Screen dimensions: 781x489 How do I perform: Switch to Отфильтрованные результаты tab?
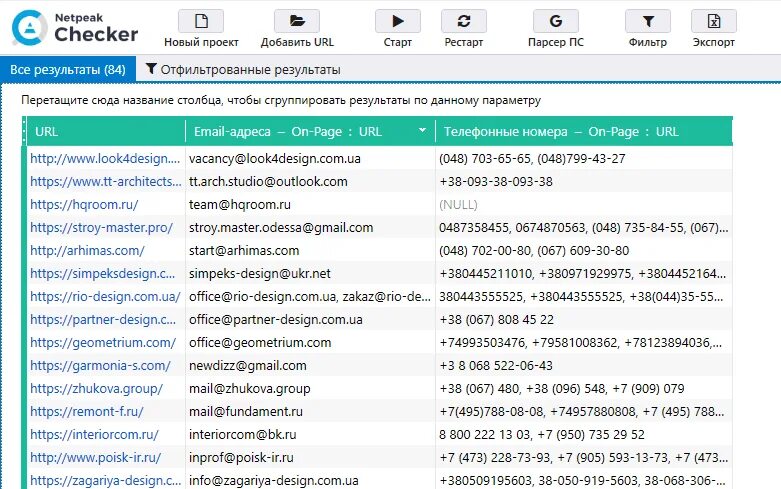coord(243,69)
